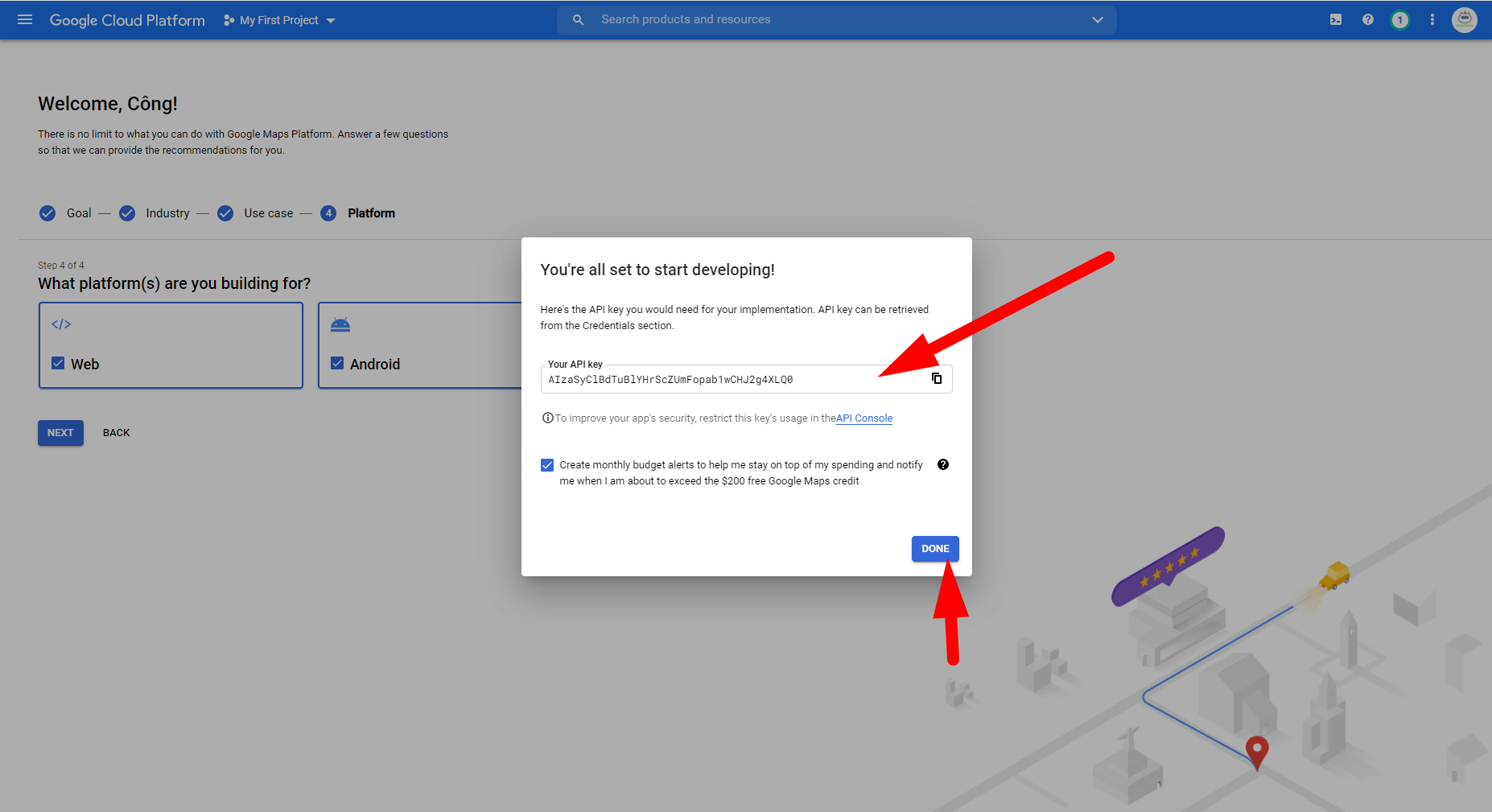Open the main navigation hamburger menu

pyautogui.click(x=25, y=19)
